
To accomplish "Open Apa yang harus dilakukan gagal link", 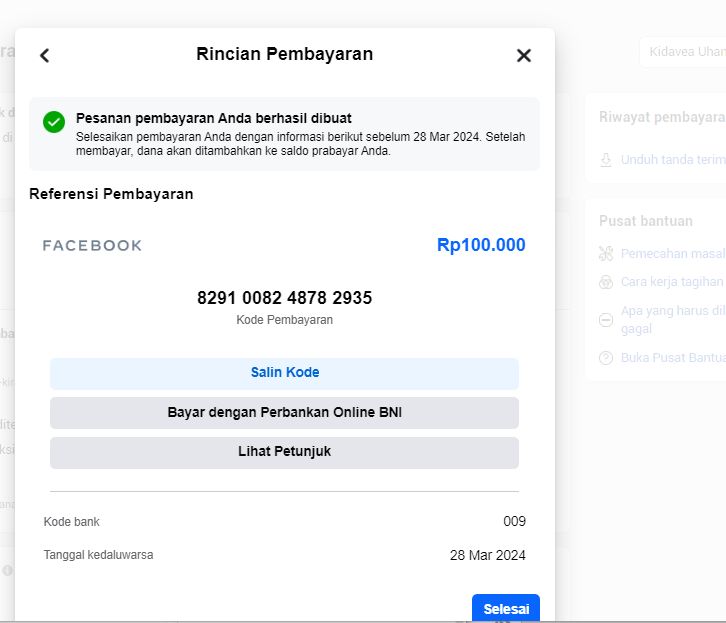I will point(673,319).
